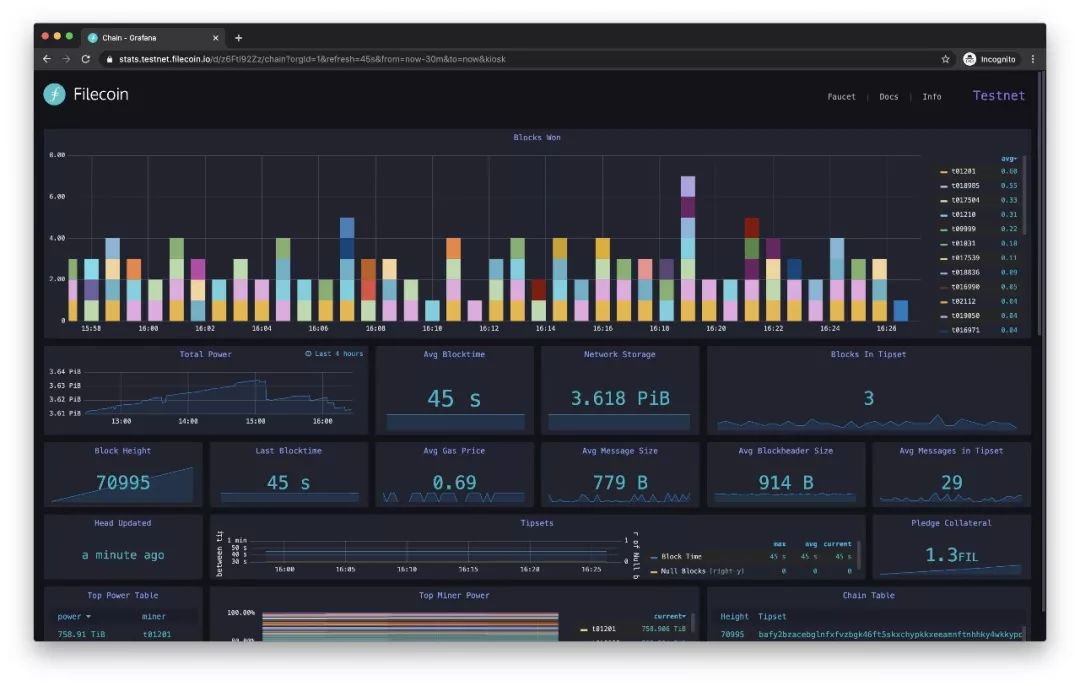Screen dimensions: 1080x686
Task: Open a new tab with the plus icon
Action: pos(238,38)
